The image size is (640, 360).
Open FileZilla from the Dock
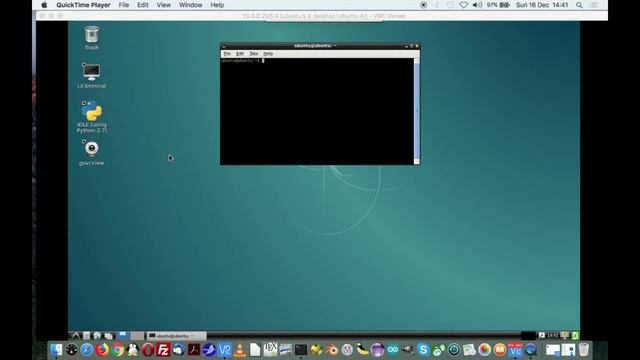point(163,350)
